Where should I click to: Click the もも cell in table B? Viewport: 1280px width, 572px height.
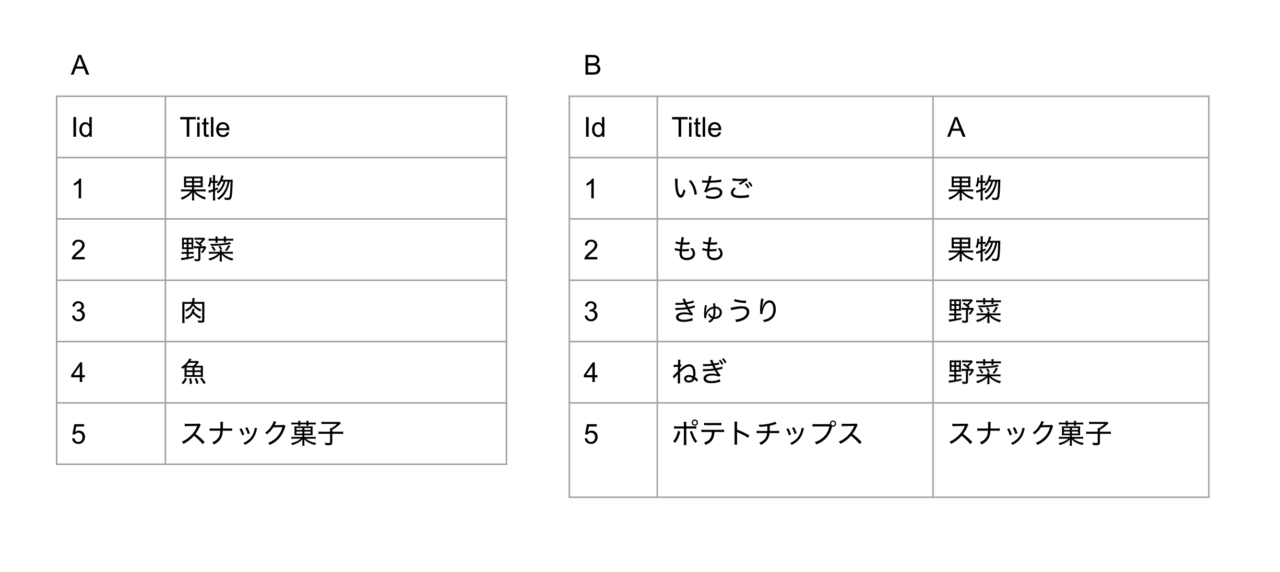coord(795,250)
